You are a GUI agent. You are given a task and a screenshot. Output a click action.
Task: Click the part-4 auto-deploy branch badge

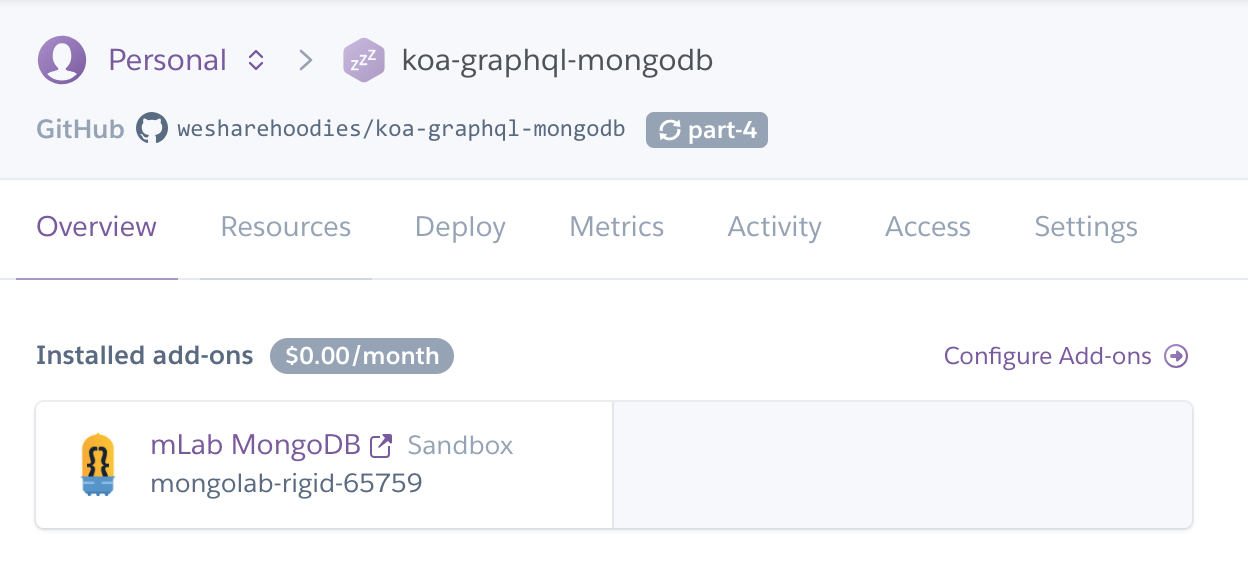(x=707, y=130)
